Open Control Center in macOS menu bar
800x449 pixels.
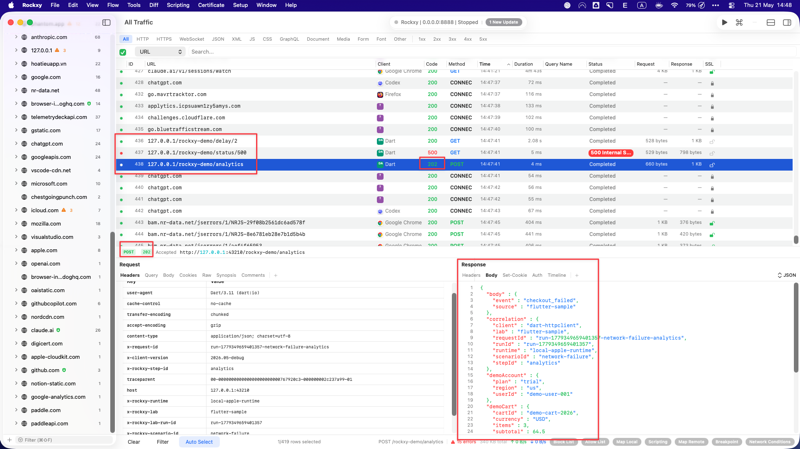[731, 5]
